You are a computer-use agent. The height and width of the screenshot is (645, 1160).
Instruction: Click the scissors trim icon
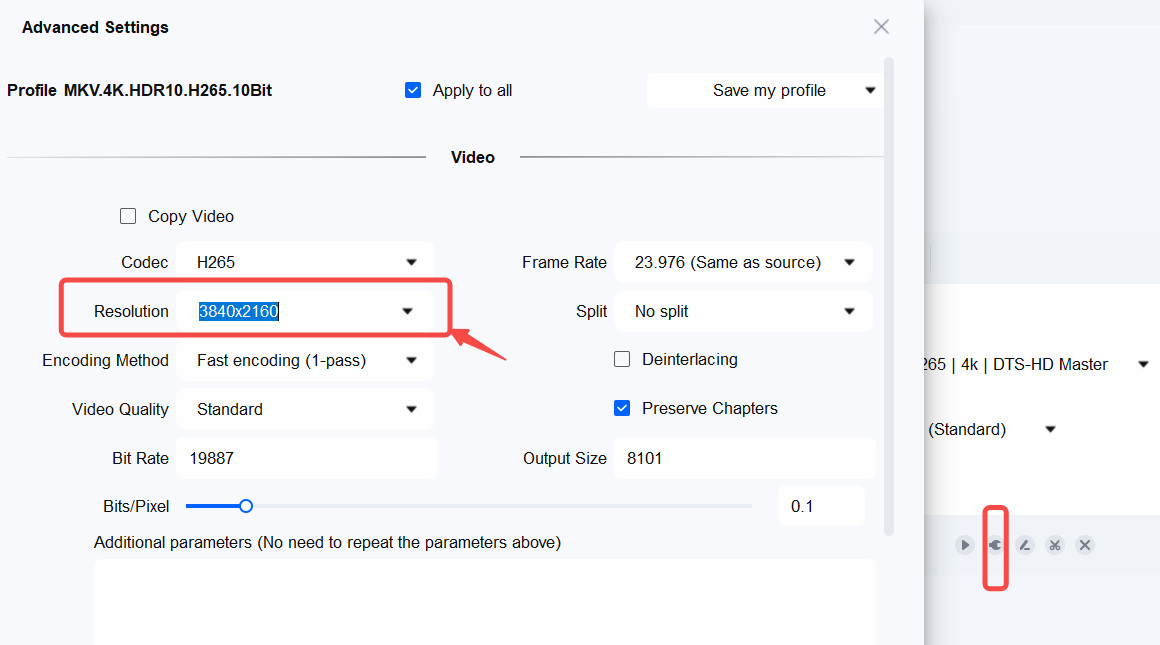pos(1055,545)
